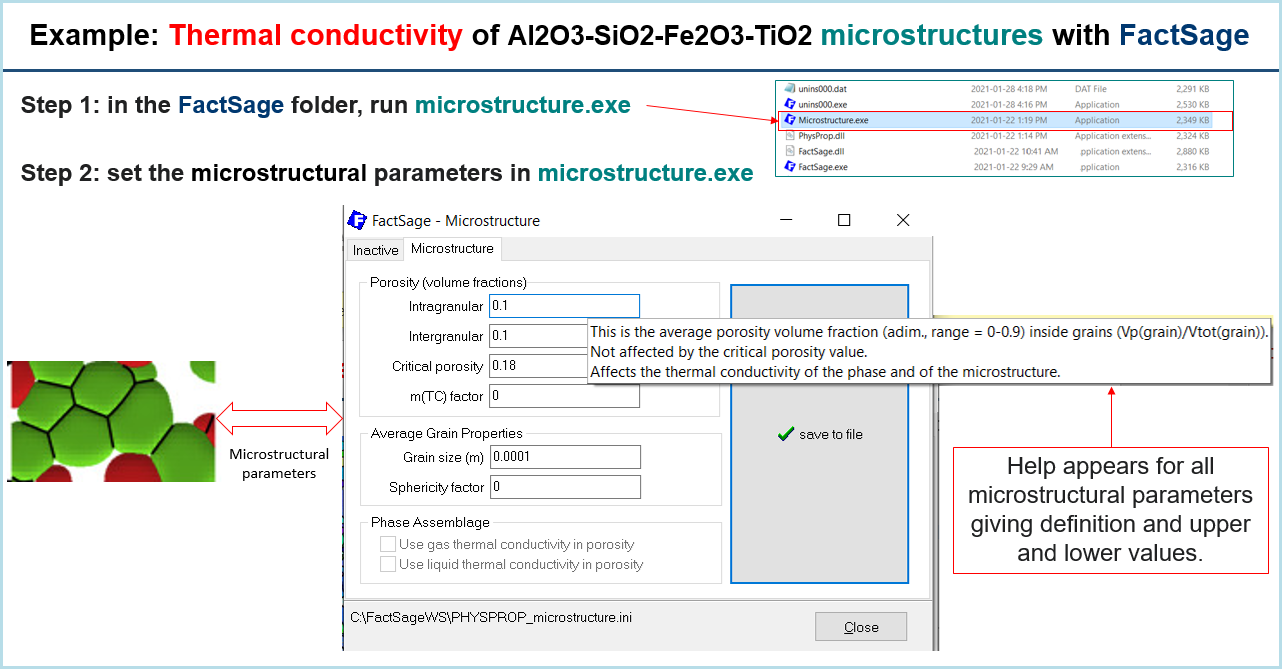Select the unins000.dat file name
This screenshot has width=1282, height=669.
(x=823, y=88)
